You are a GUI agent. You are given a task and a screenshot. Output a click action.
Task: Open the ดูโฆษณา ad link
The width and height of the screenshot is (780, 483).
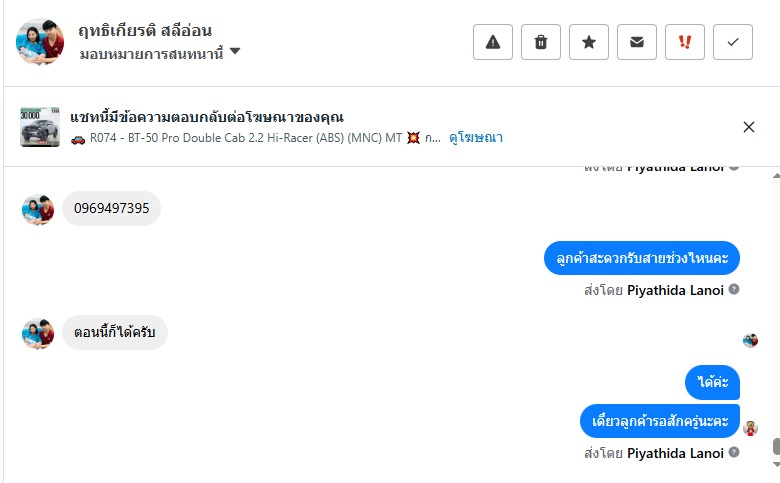476,138
